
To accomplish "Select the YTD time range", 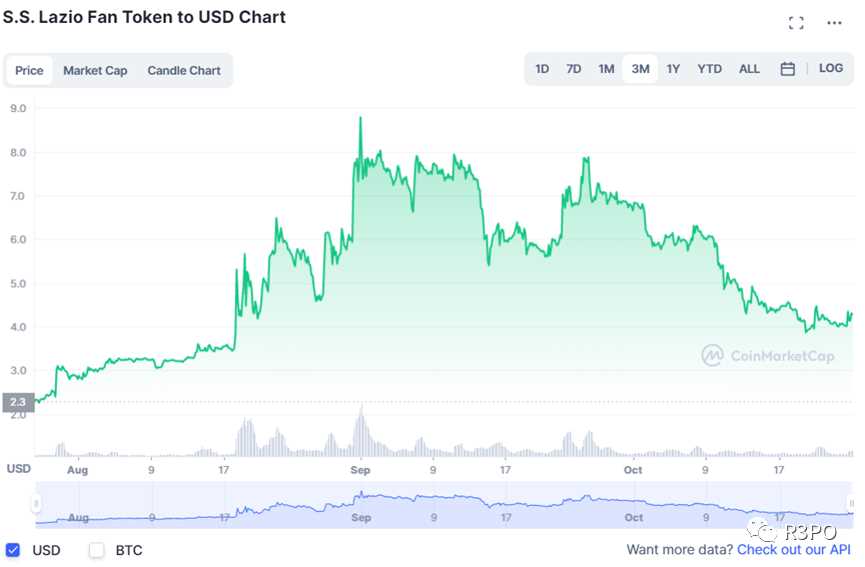I will [709, 69].
